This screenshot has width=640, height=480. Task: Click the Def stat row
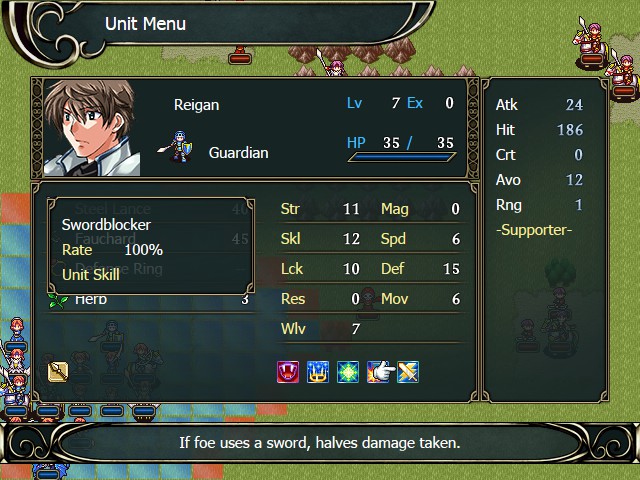420,269
